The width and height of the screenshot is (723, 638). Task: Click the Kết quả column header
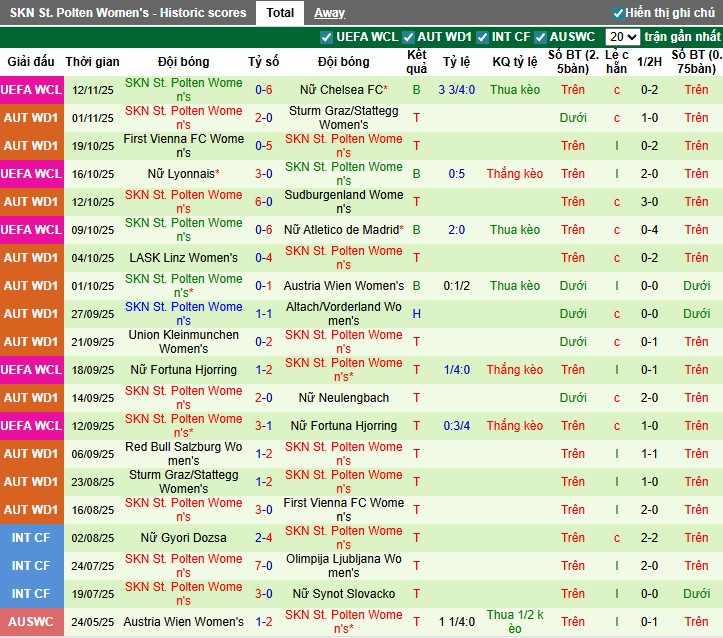pyautogui.click(x=416, y=62)
